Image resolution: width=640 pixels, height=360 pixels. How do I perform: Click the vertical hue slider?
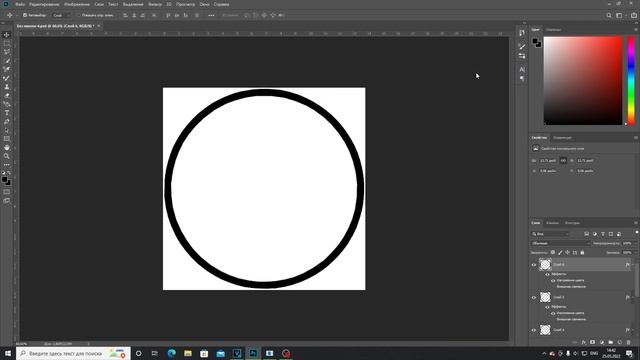pos(631,80)
